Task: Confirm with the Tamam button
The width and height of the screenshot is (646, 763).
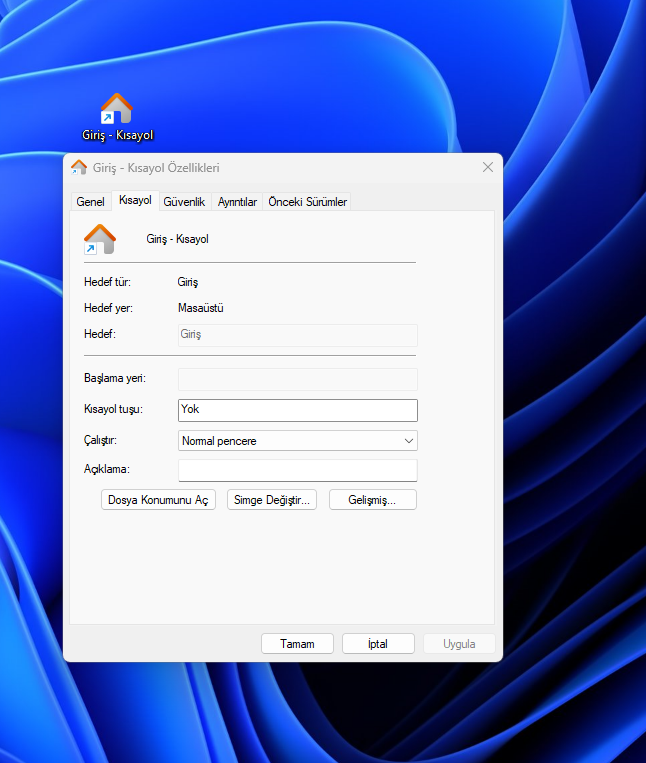Action: [x=297, y=644]
